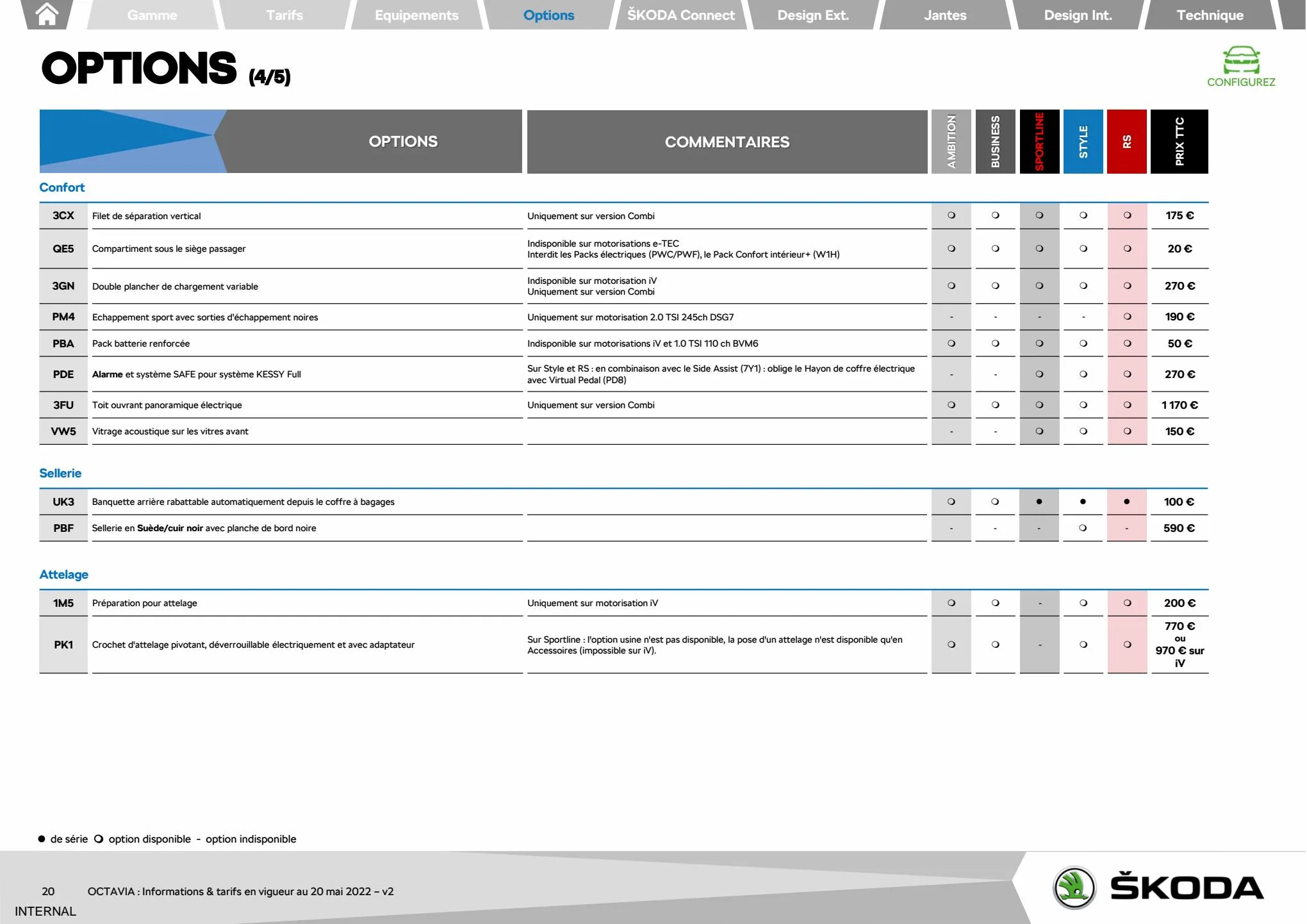Select the PDE option code
The image size is (1307, 924).
(63, 374)
